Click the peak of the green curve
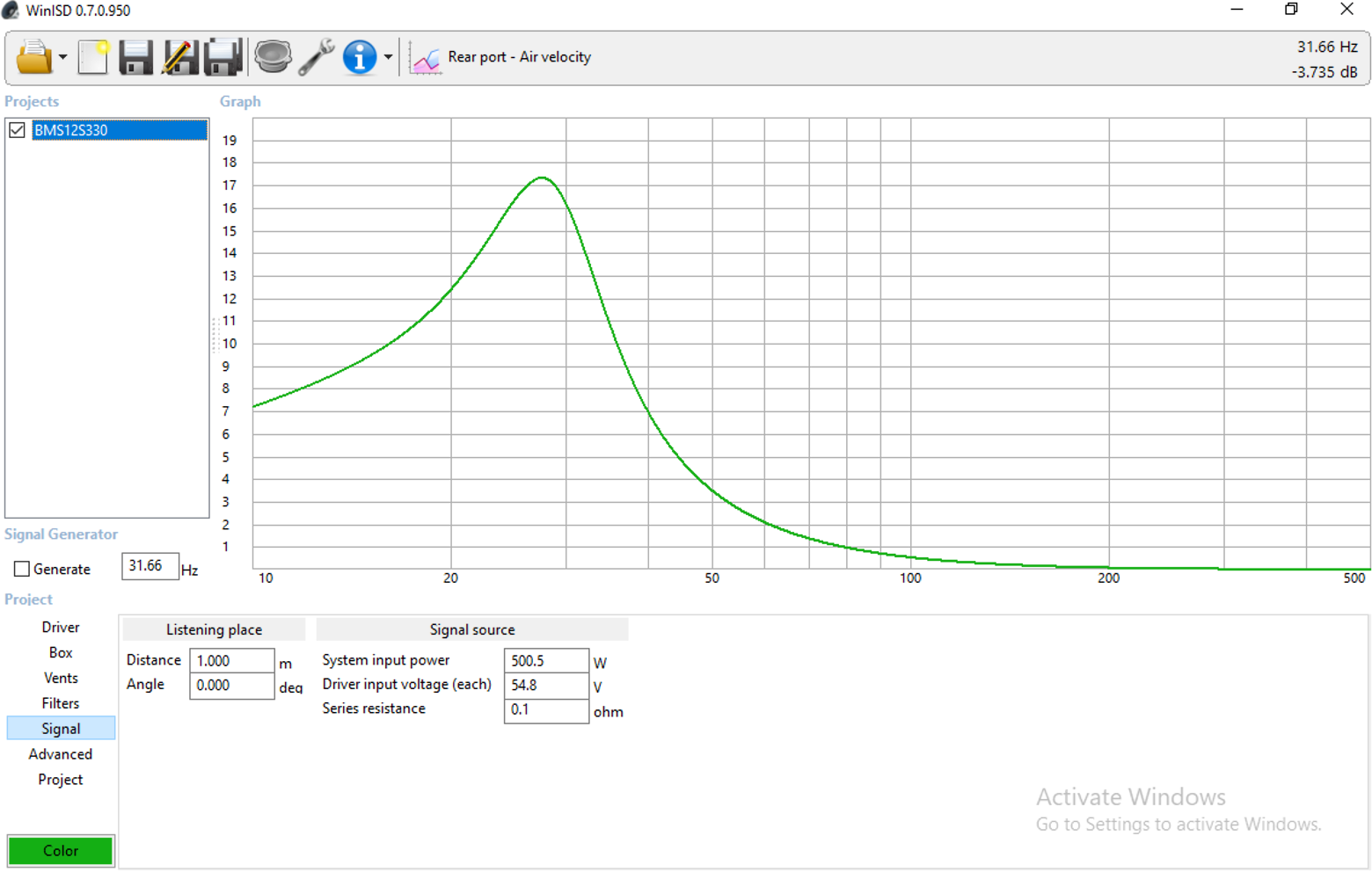The width and height of the screenshot is (1372, 872). [542, 178]
